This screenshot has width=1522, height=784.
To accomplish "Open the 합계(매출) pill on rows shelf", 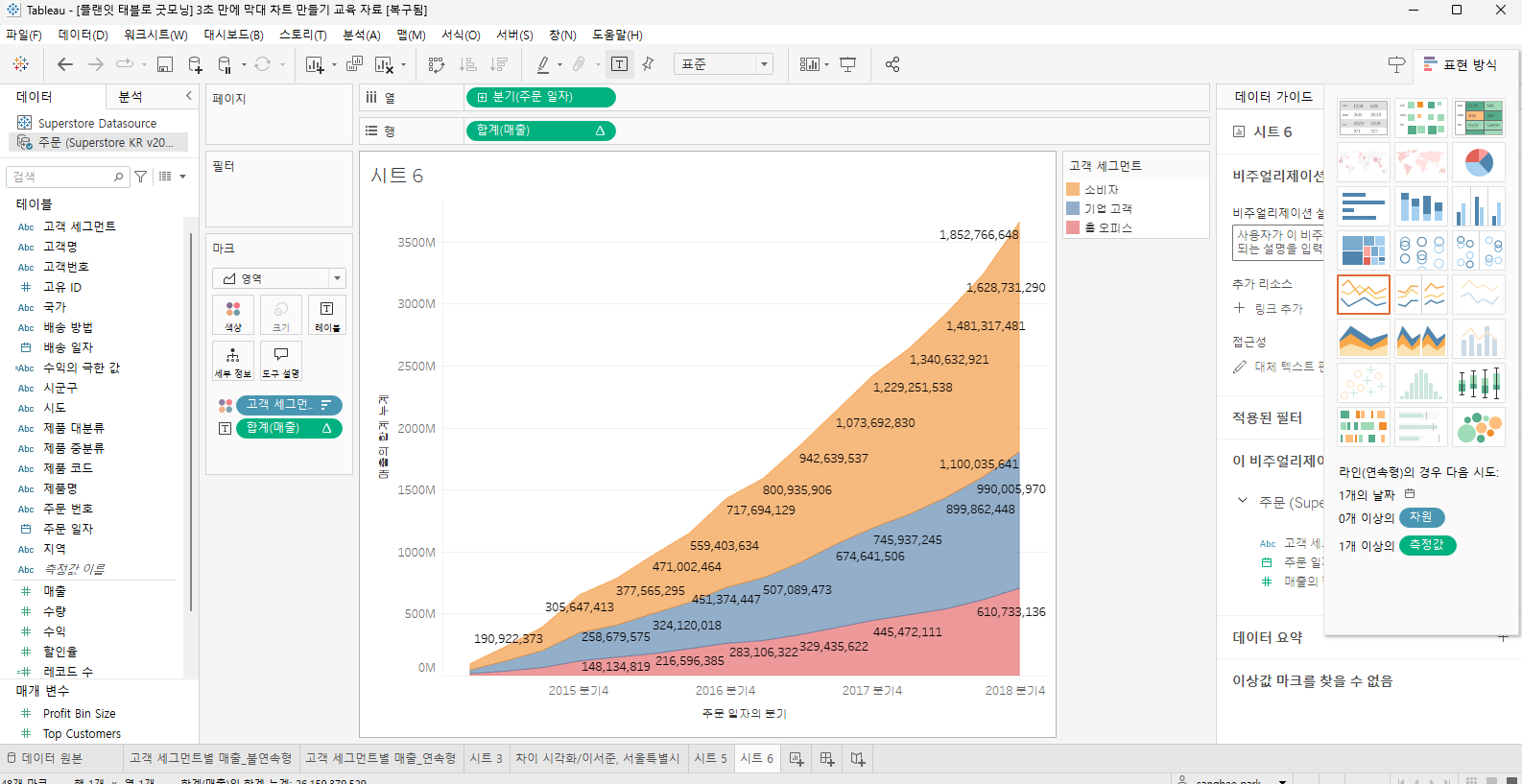I will 540,131.
